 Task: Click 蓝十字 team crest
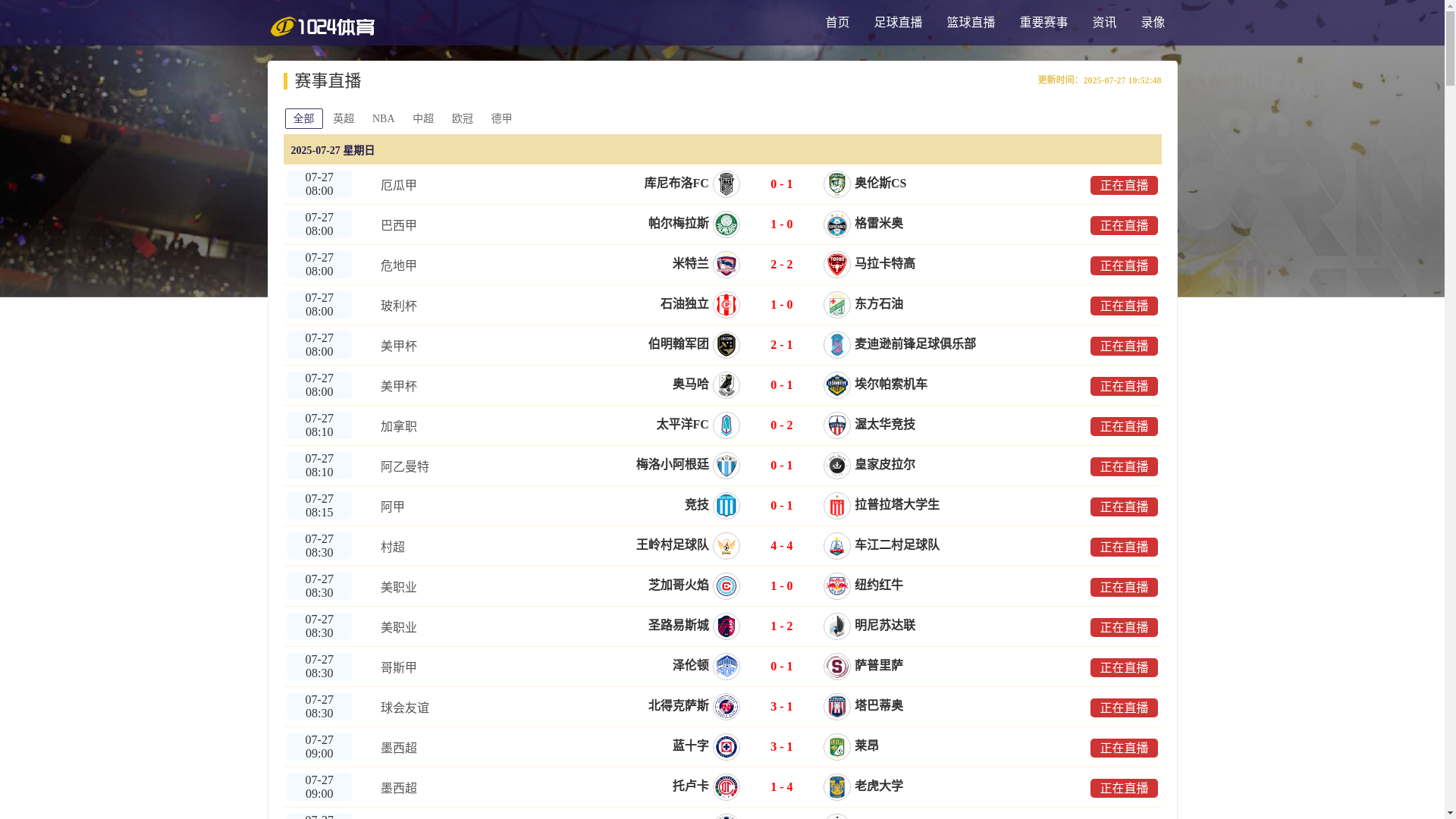point(726,747)
